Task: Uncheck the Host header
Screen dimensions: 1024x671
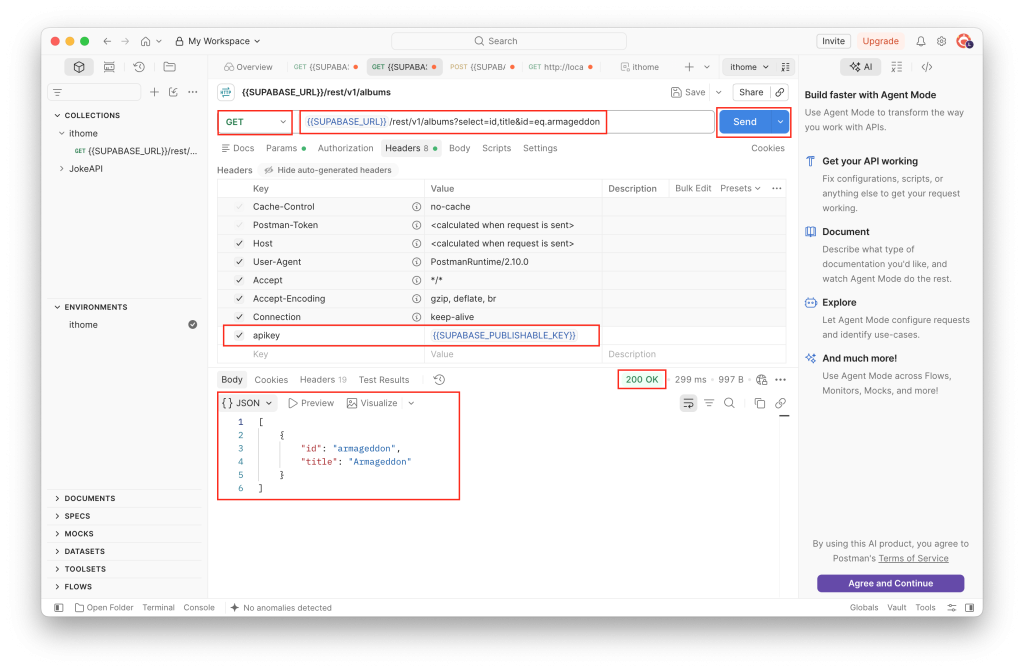Action: point(240,244)
